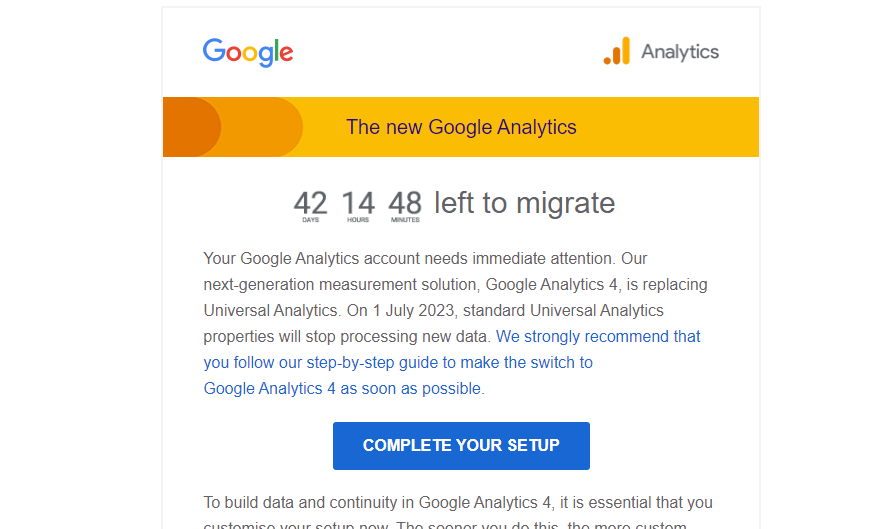
Task: Click the 48 minutes countdown number
Action: pyautogui.click(x=405, y=202)
